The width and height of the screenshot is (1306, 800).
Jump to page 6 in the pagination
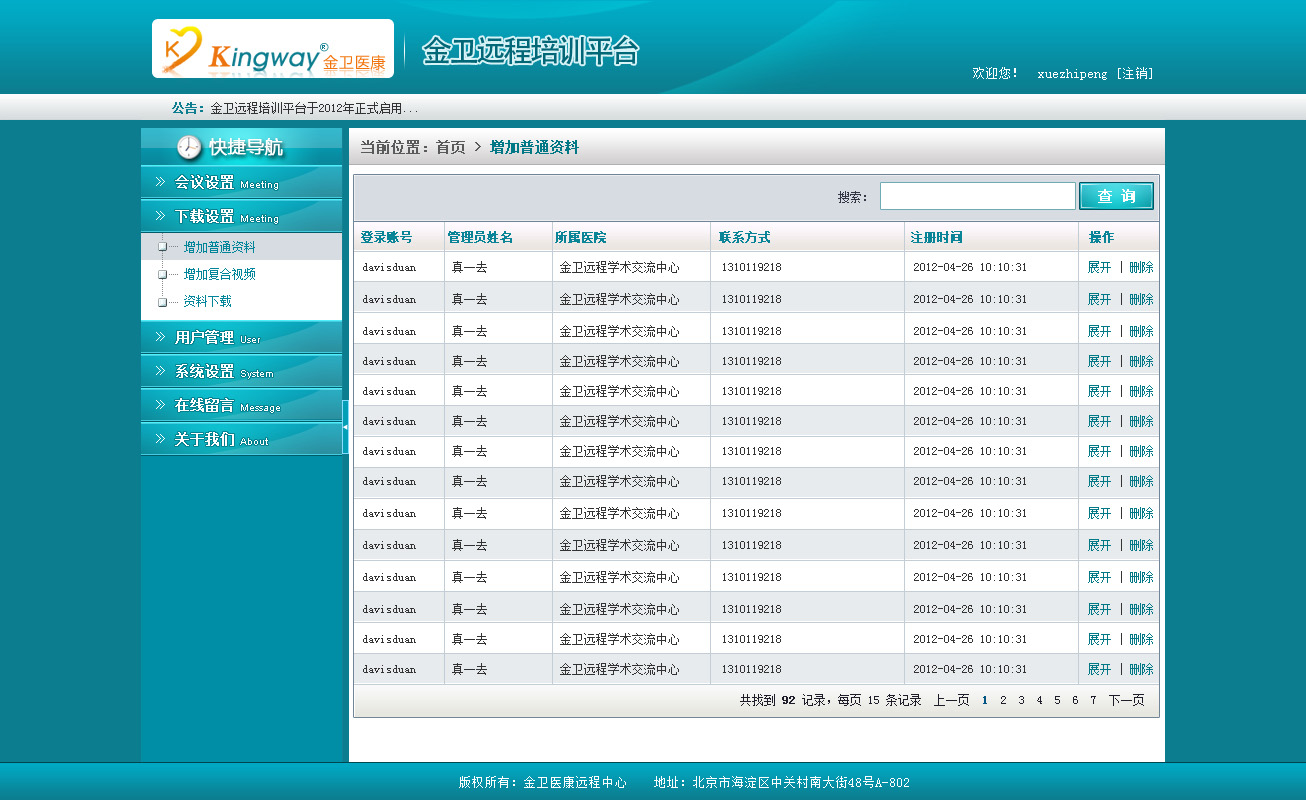pyautogui.click(x=1075, y=700)
